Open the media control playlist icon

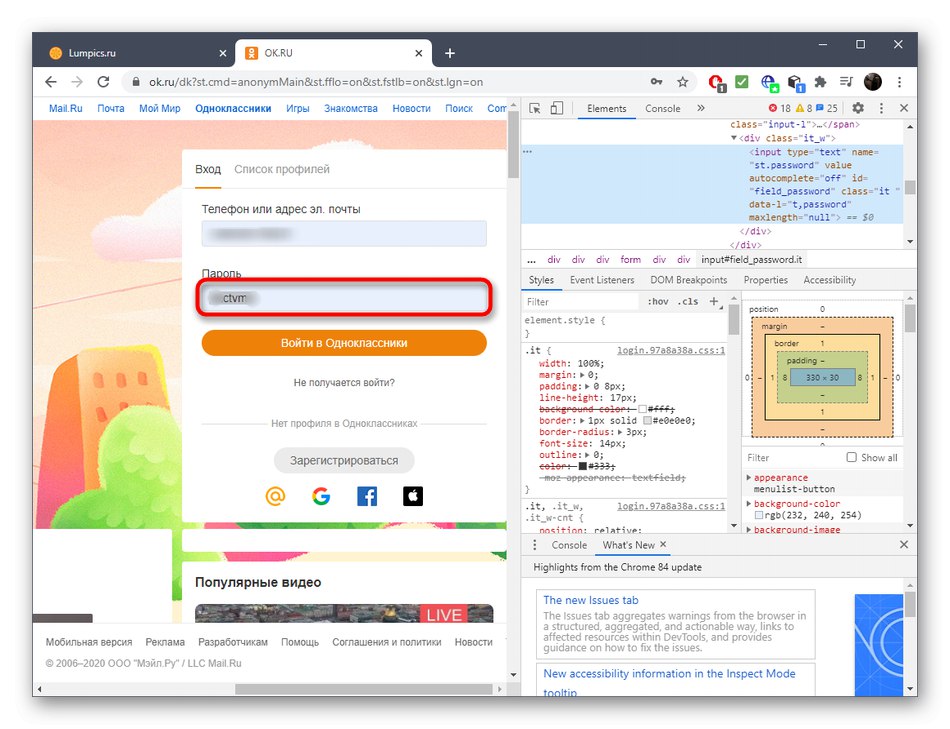coord(846,82)
